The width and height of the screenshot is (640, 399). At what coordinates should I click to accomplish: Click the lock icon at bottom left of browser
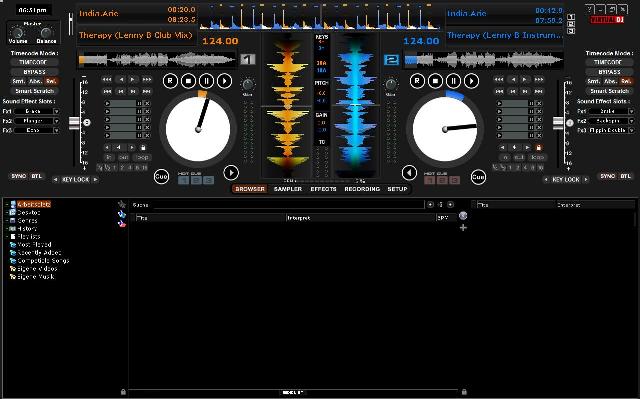[123, 392]
